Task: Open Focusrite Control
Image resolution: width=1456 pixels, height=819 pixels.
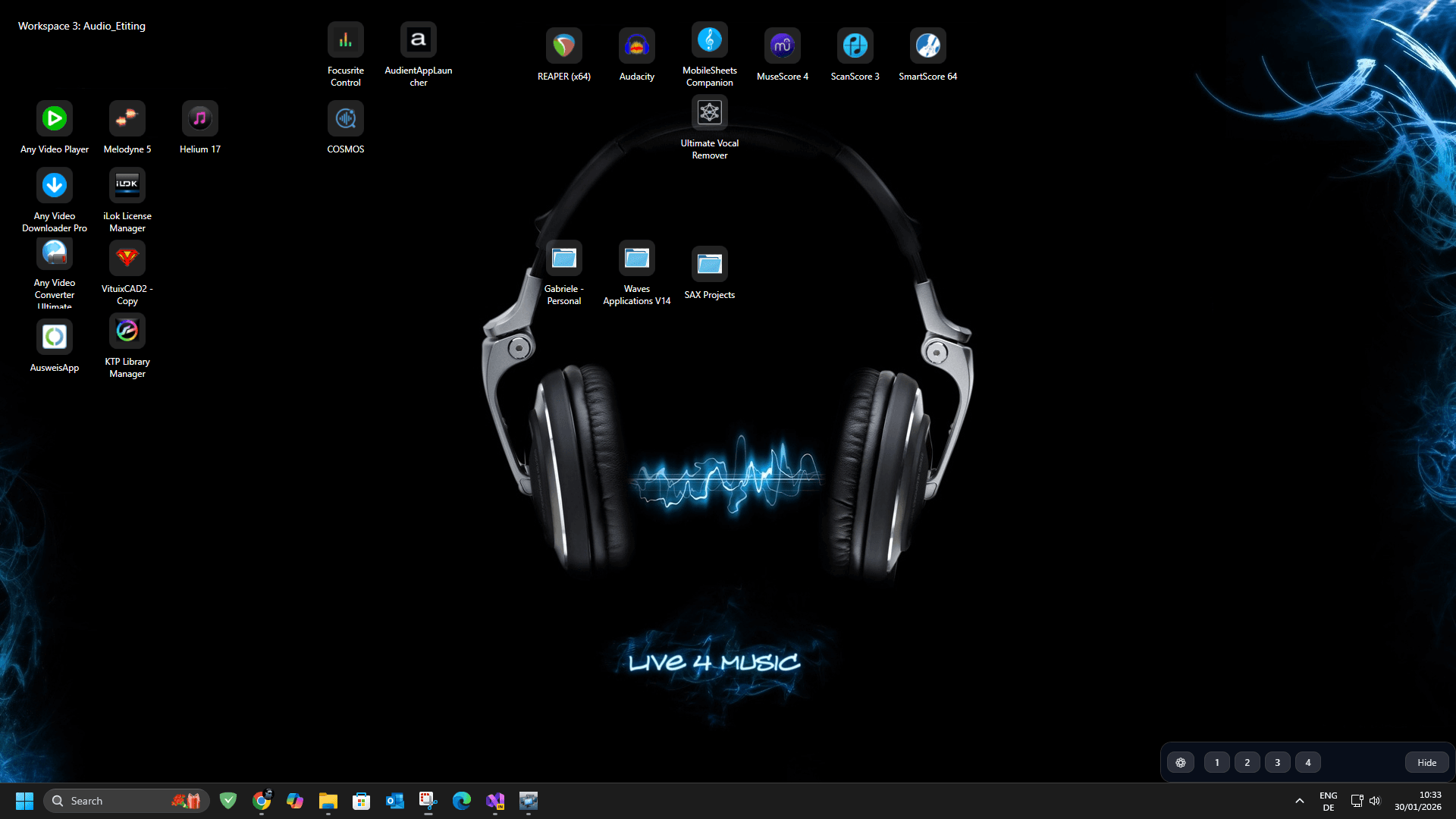Action: 345,39
